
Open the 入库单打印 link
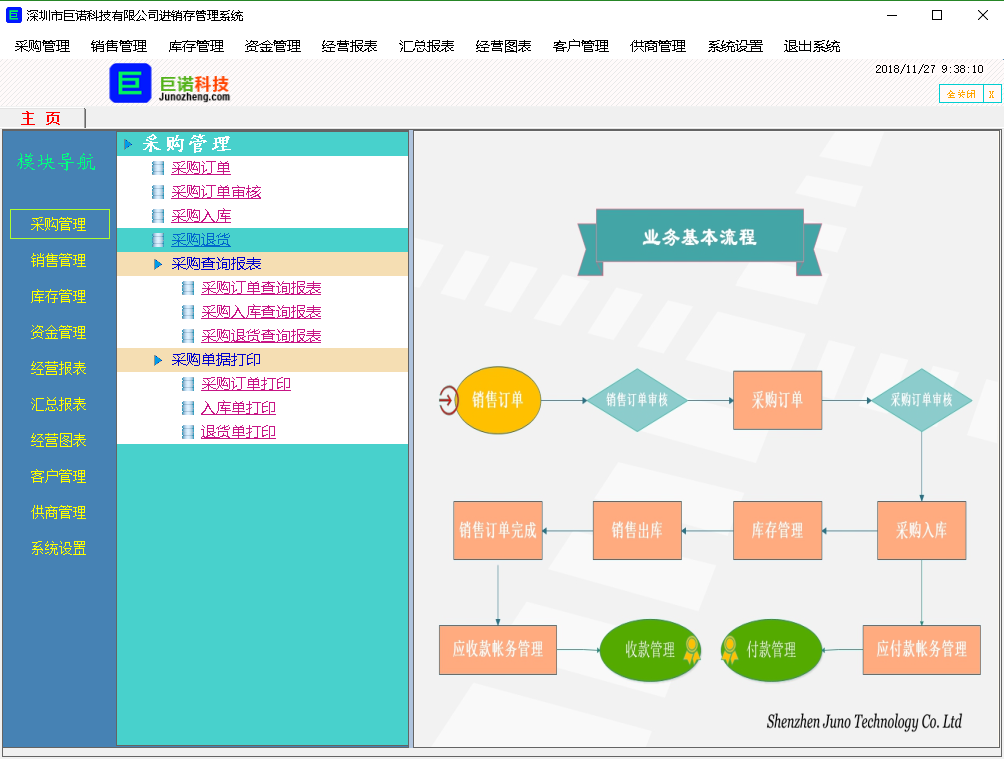point(238,407)
